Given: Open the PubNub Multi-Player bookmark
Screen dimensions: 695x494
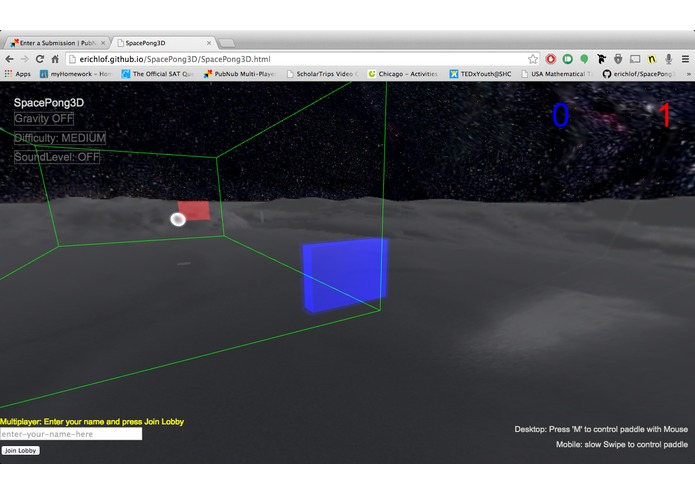Looking at the screenshot, I should (x=240, y=74).
